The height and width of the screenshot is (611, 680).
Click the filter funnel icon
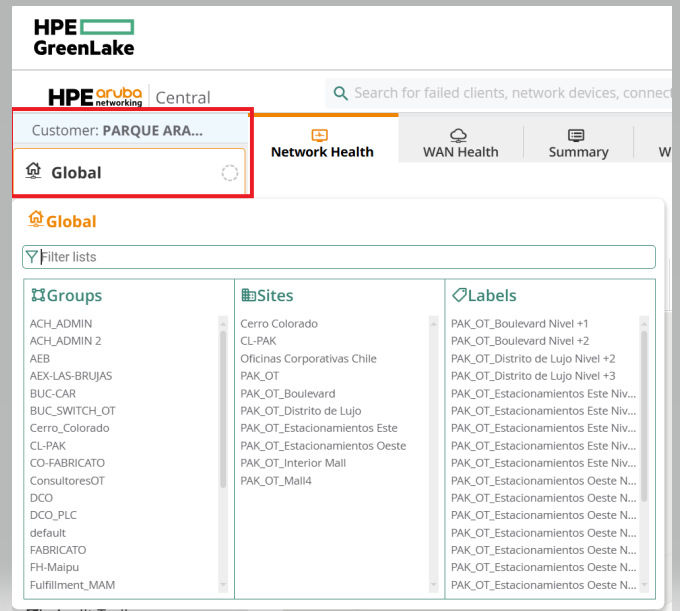(31, 257)
